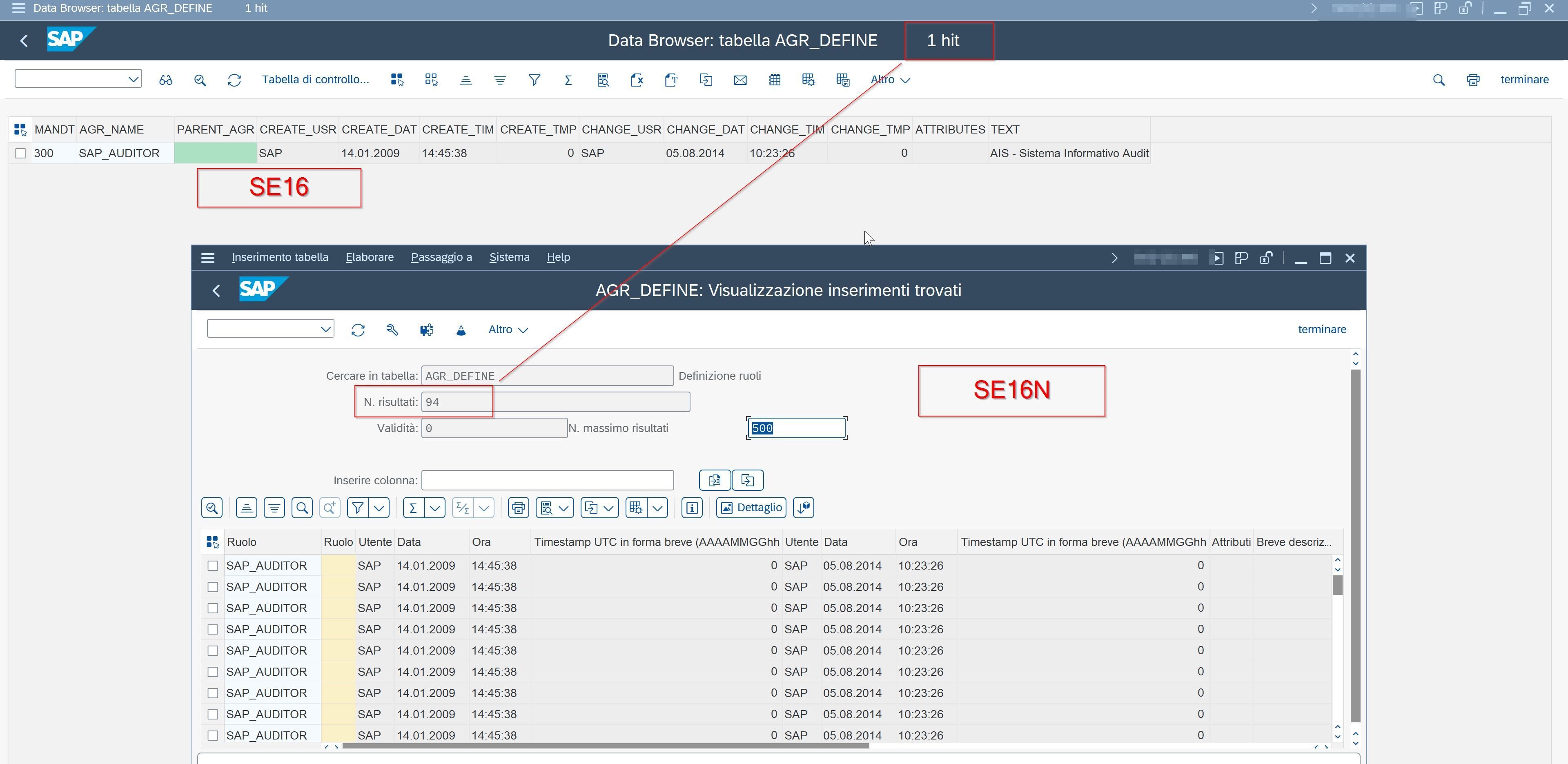Click terminare in SE16N toolbar
The image size is (1568, 764).
[1322, 330]
